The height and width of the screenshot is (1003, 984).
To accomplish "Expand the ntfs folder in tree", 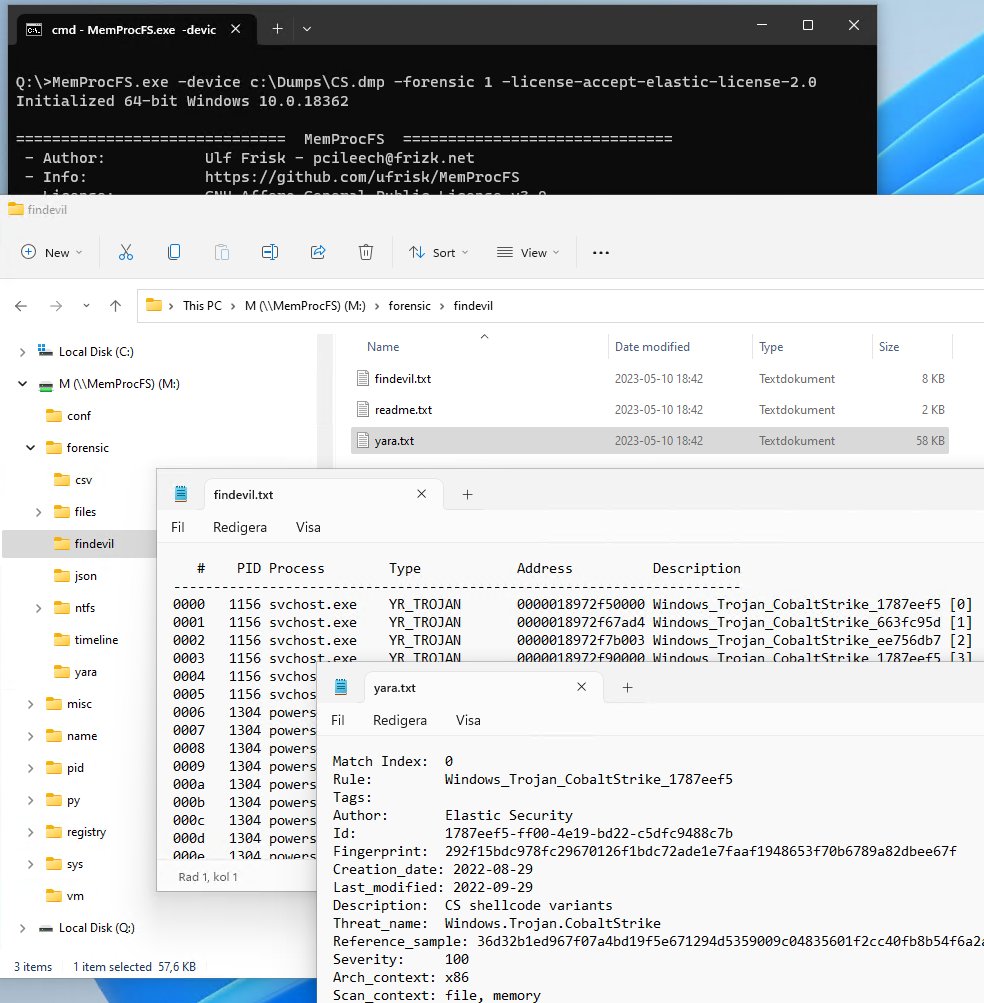I will click(38, 608).
